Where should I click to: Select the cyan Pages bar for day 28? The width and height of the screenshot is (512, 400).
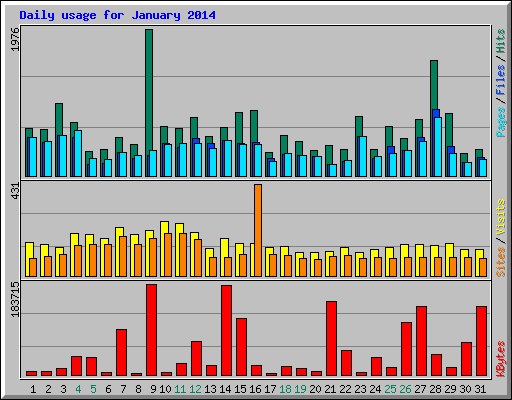tap(438, 147)
